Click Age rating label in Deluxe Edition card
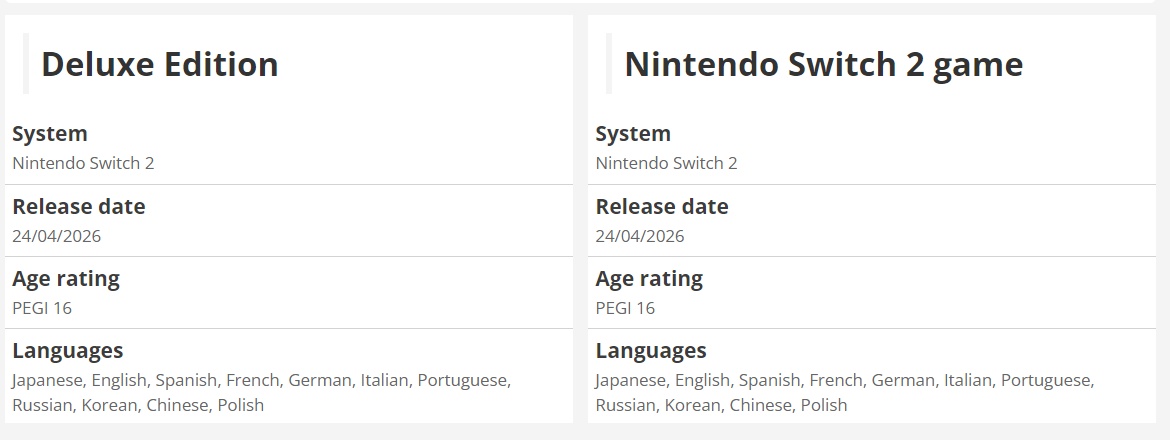The image size is (1170, 440). 65,279
